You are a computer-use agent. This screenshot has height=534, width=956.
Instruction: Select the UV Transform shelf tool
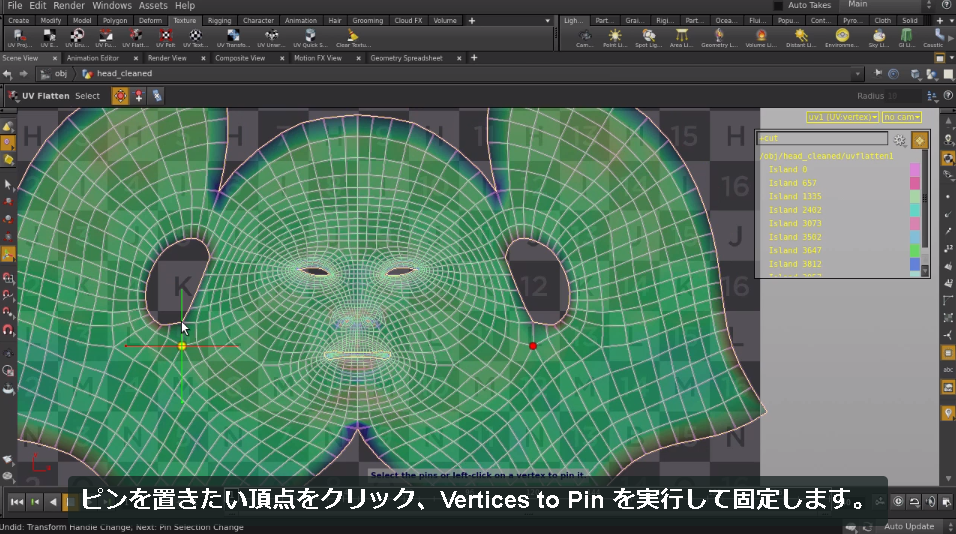click(x=233, y=38)
